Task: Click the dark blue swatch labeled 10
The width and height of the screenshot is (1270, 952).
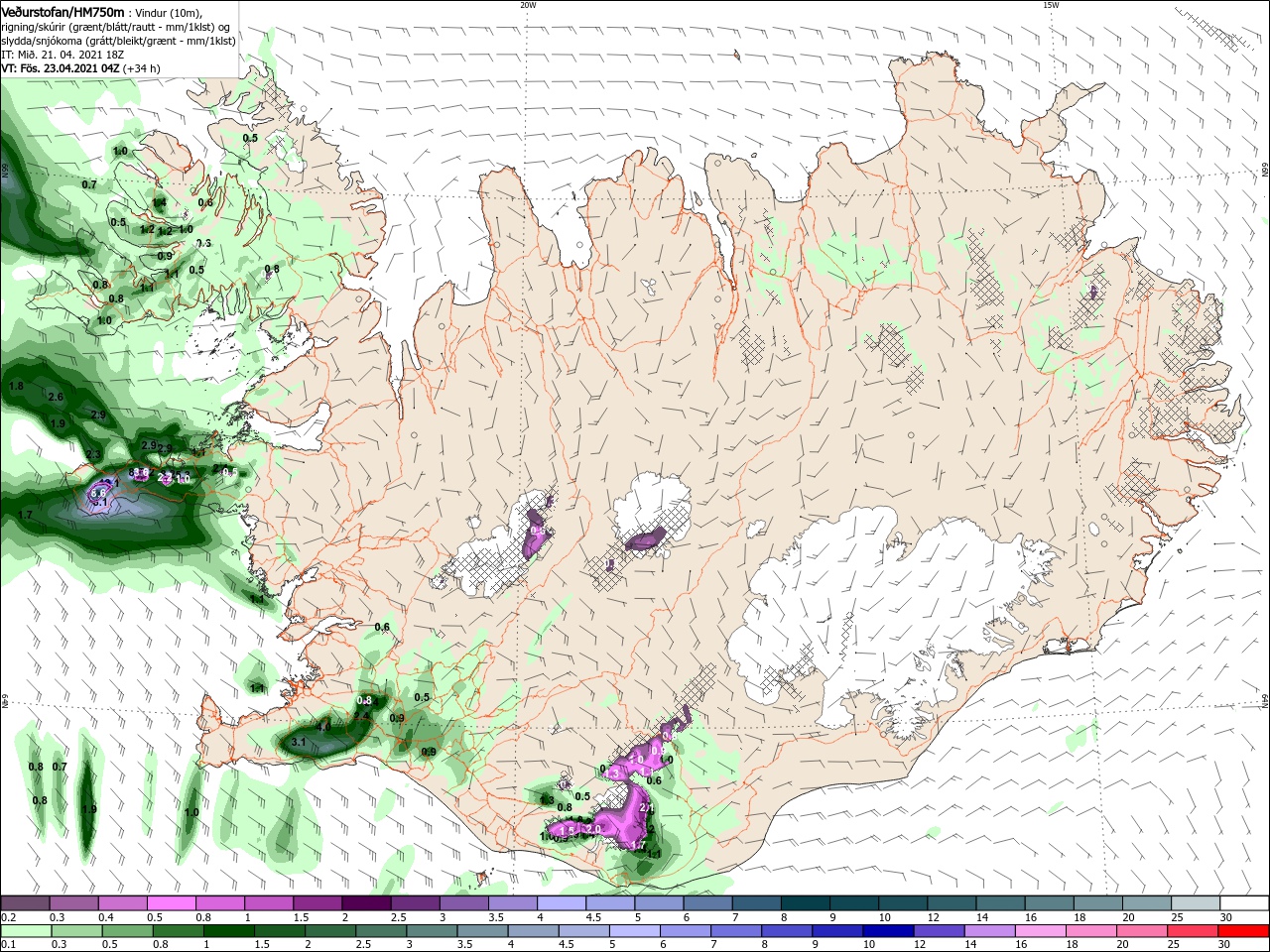Action: [888, 931]
